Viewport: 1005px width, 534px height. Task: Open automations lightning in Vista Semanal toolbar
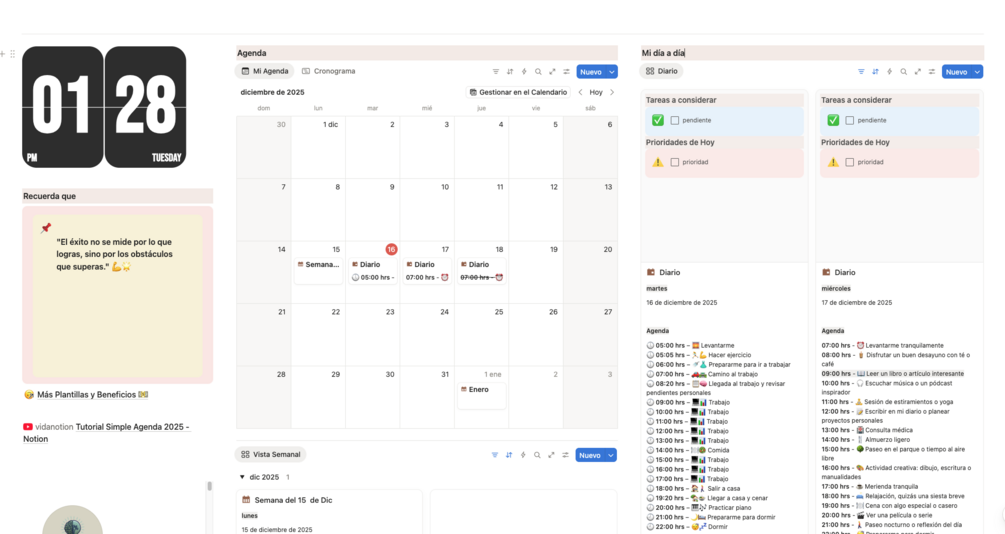[x=522, y=455]
